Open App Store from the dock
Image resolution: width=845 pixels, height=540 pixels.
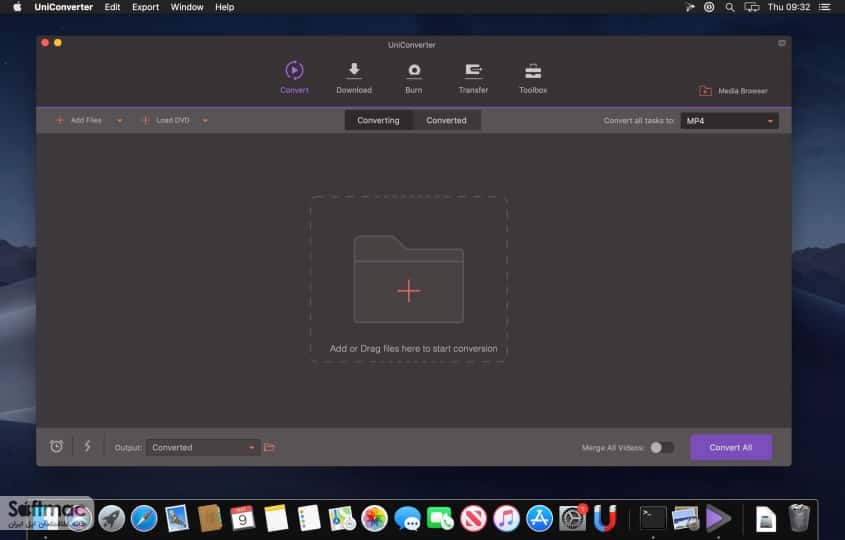click(539, 518)
